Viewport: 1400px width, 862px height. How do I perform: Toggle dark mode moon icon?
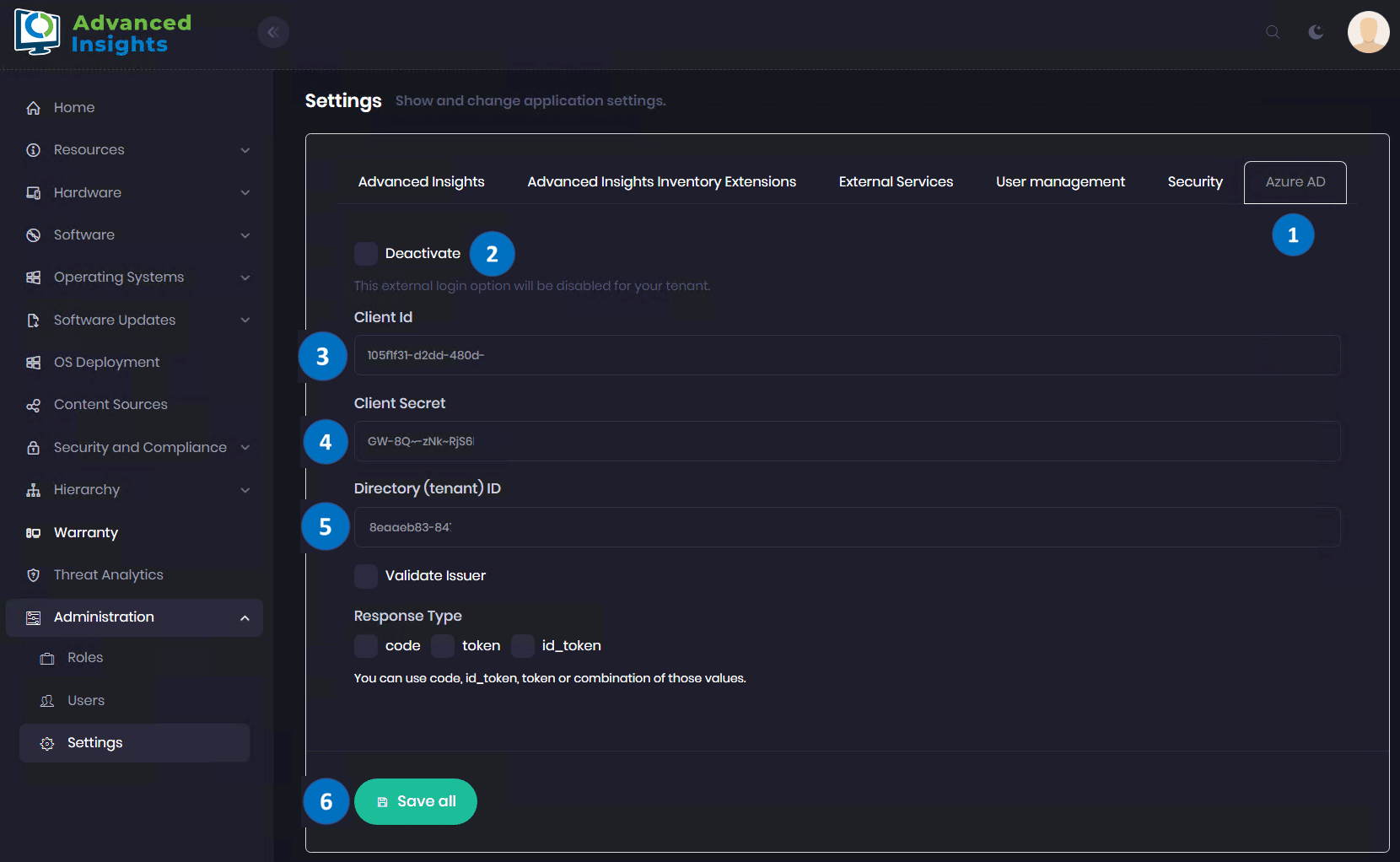click(1316, 32)
